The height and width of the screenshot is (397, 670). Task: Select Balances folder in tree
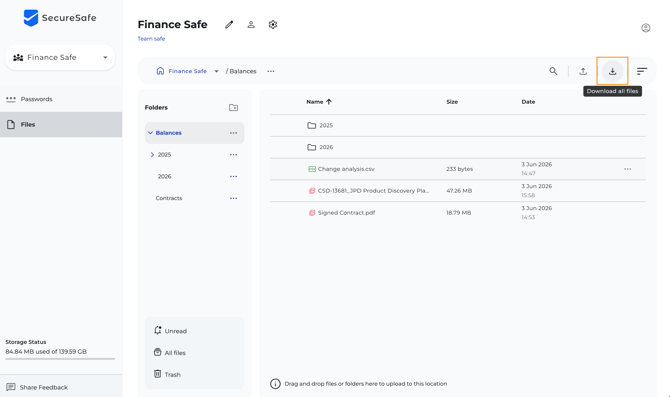[168, 133]
